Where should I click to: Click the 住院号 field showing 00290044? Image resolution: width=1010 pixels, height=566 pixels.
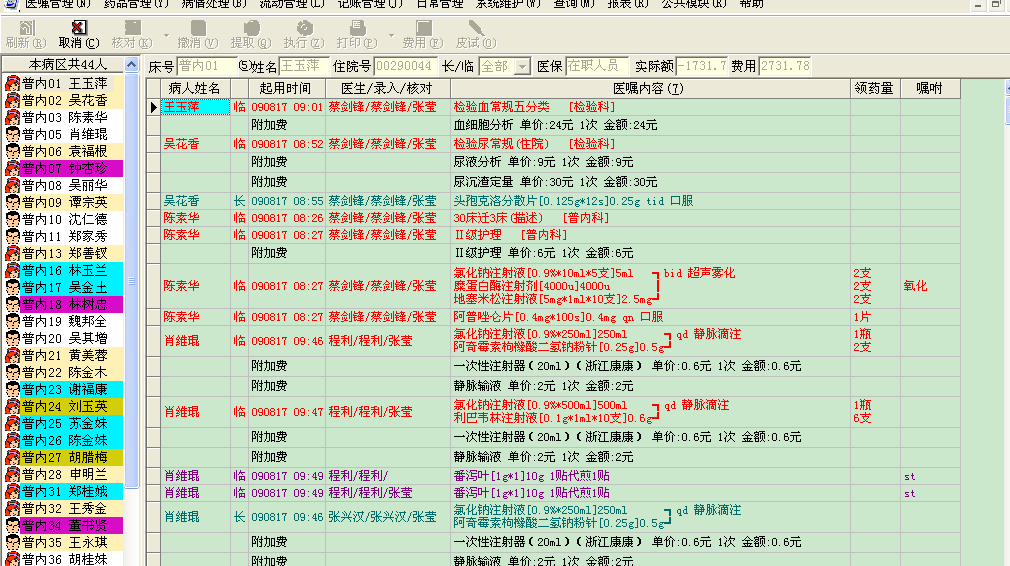[405, 66]
